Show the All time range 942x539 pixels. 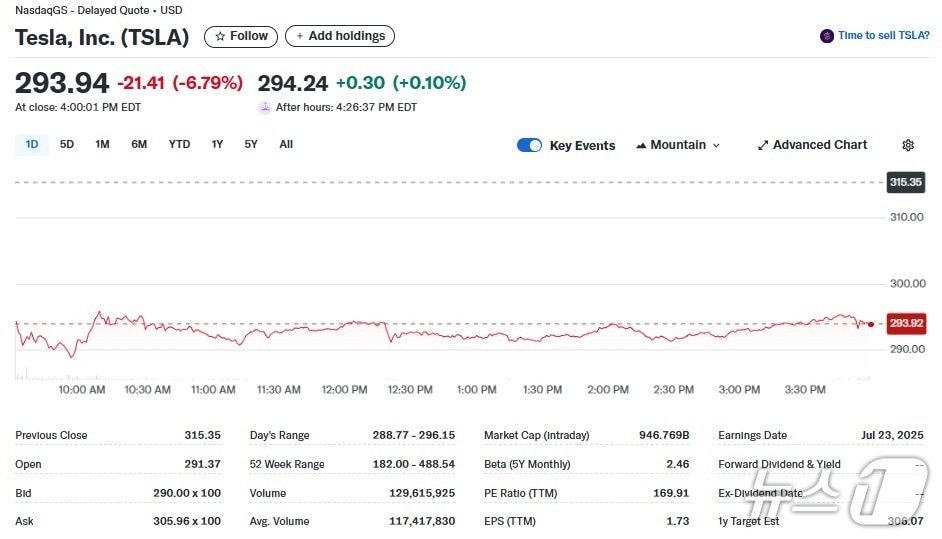(286, 144)
